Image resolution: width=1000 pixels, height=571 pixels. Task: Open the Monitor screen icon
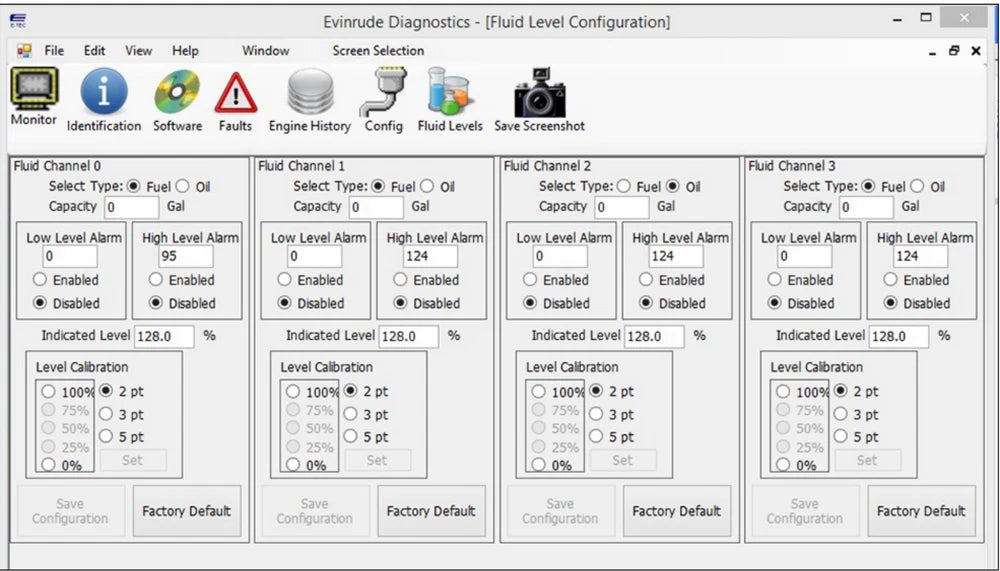(x=34, y=89)
